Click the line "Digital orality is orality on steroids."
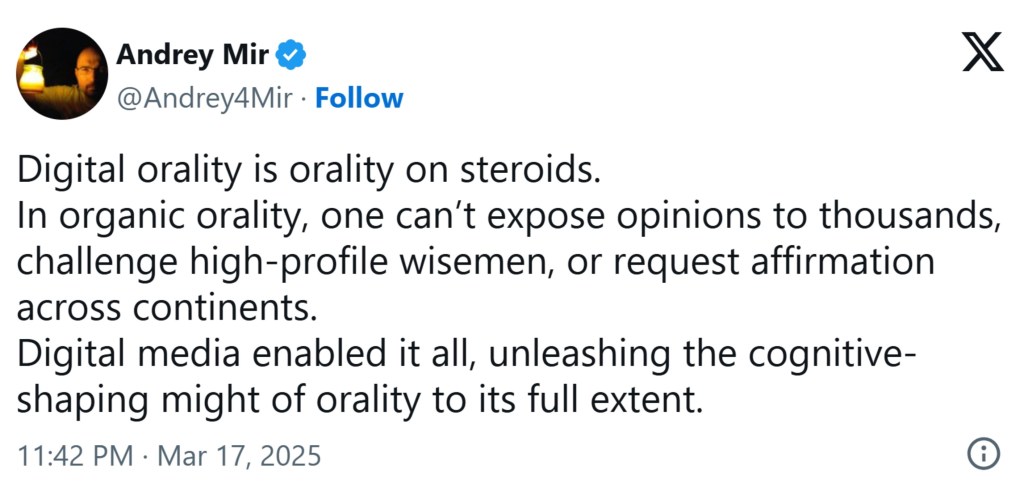The height and width of the screenshot is (491, 1024). click(309, 170)
